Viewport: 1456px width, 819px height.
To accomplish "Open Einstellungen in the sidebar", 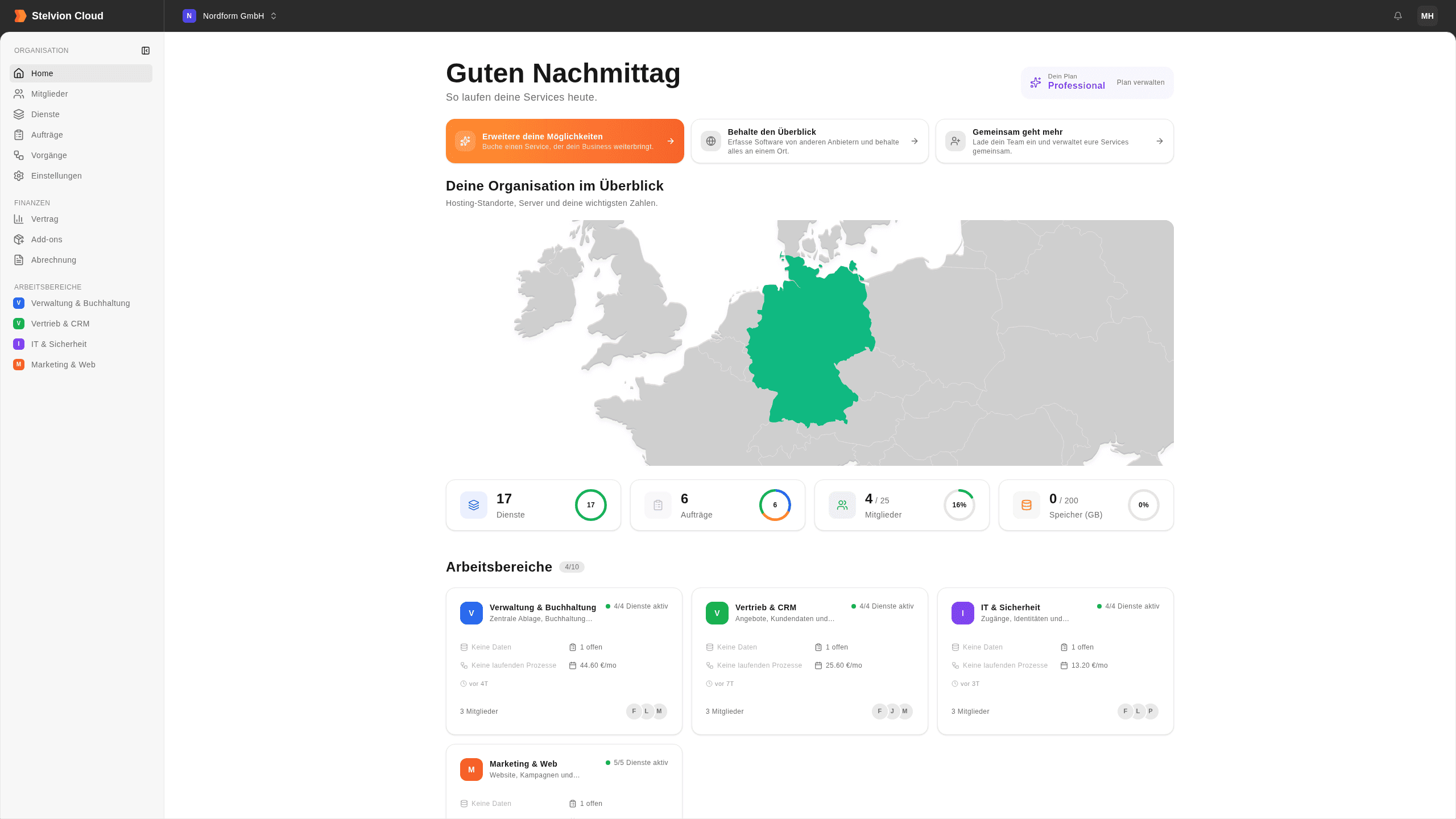I will pyautogui.click(x=81, y=176).
